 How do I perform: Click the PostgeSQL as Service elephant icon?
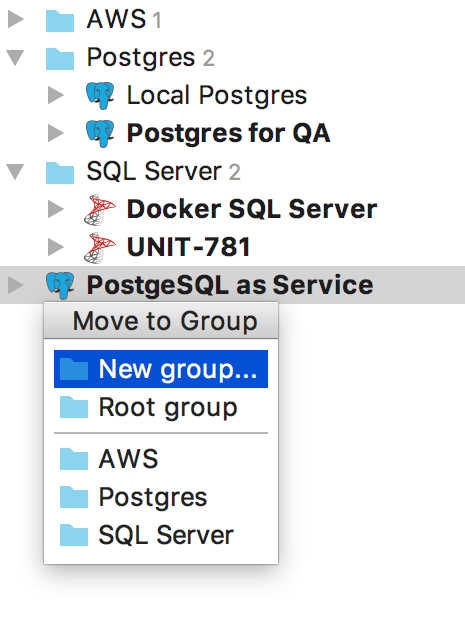(x=60, y=285)
